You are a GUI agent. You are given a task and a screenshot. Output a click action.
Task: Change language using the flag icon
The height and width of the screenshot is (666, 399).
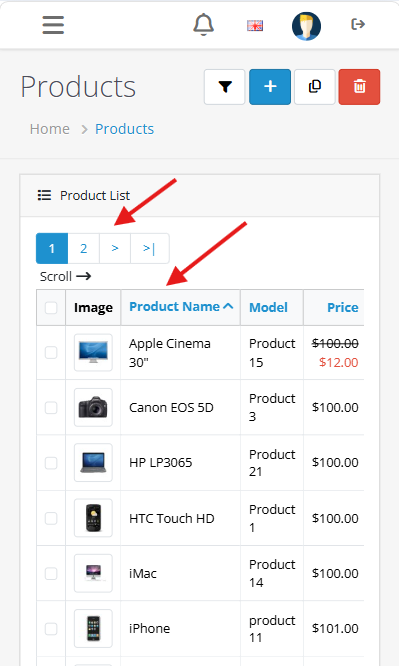point(255,25)
